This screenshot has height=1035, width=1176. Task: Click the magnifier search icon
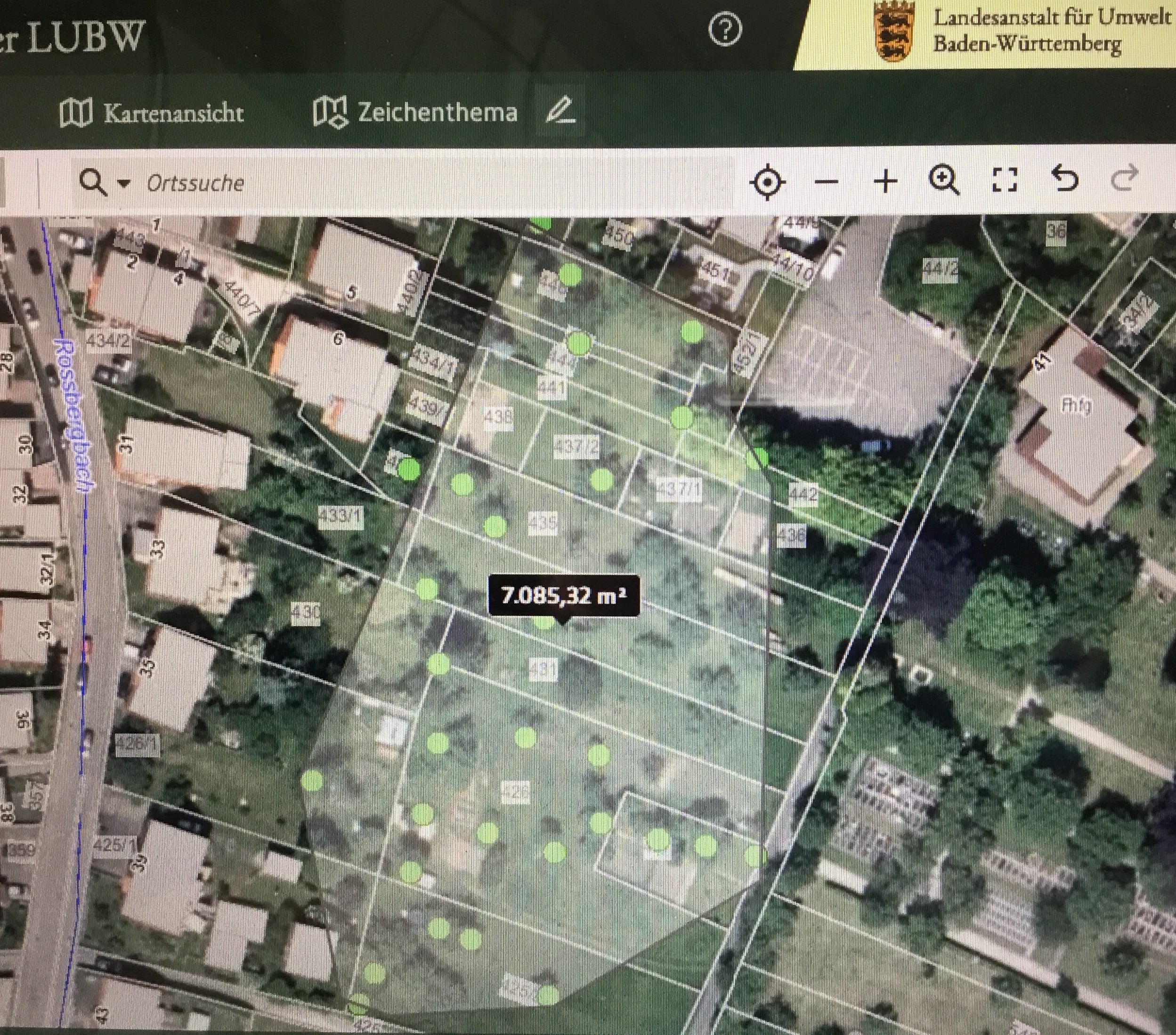point(93,183)
